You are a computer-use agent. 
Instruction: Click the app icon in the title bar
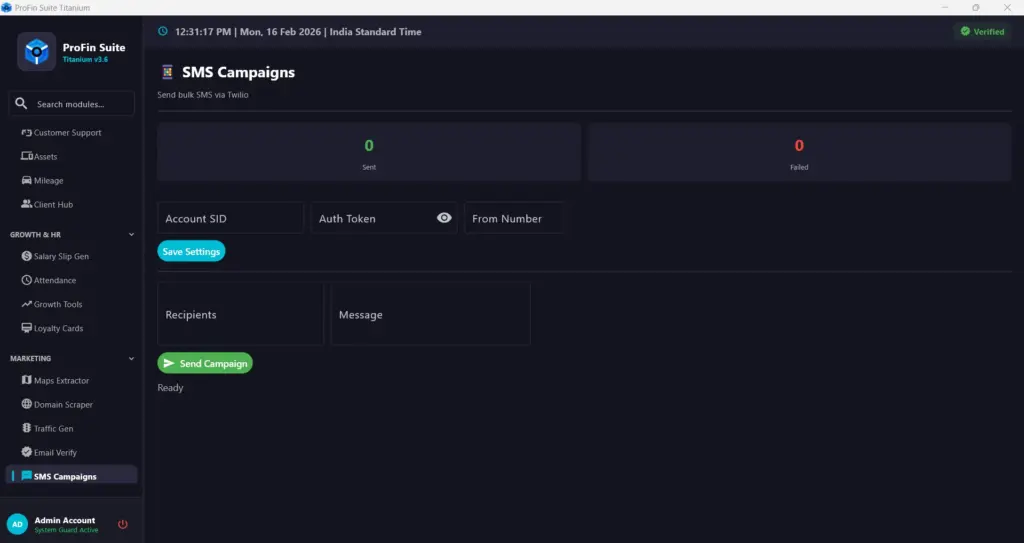coord(7,7)
